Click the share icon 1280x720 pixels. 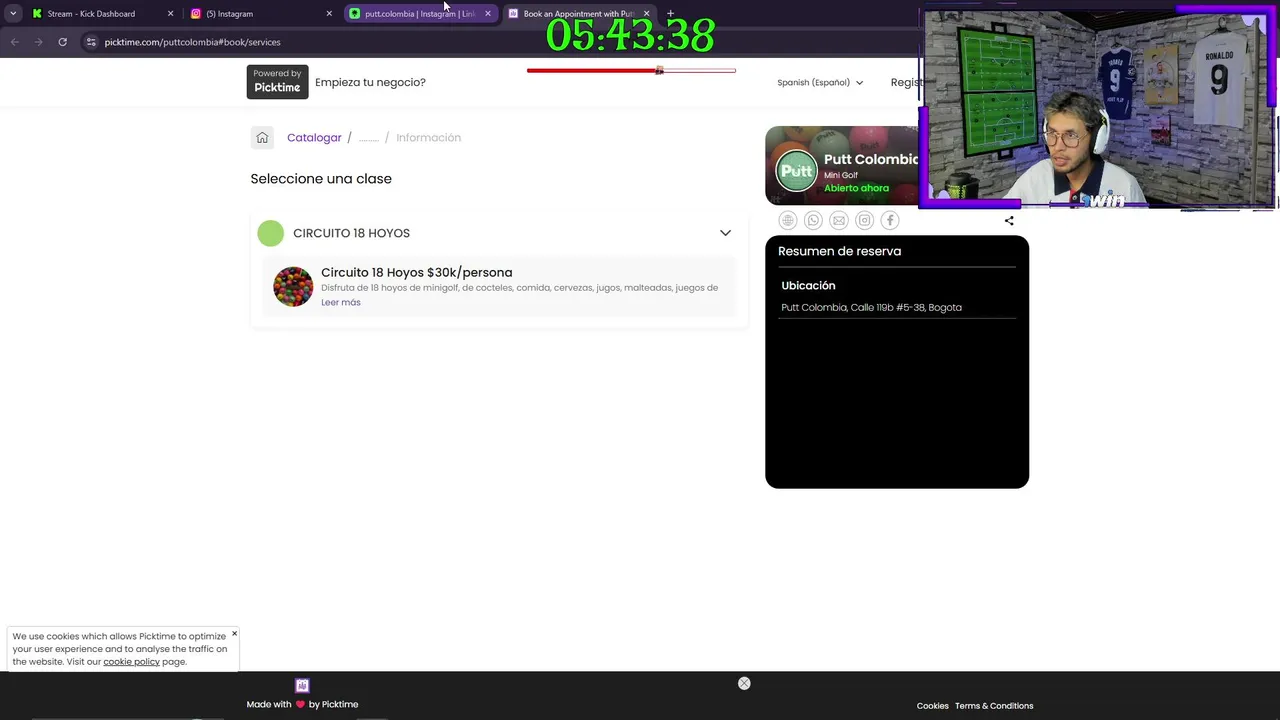pyautogui.click(x=1009, y=220)
